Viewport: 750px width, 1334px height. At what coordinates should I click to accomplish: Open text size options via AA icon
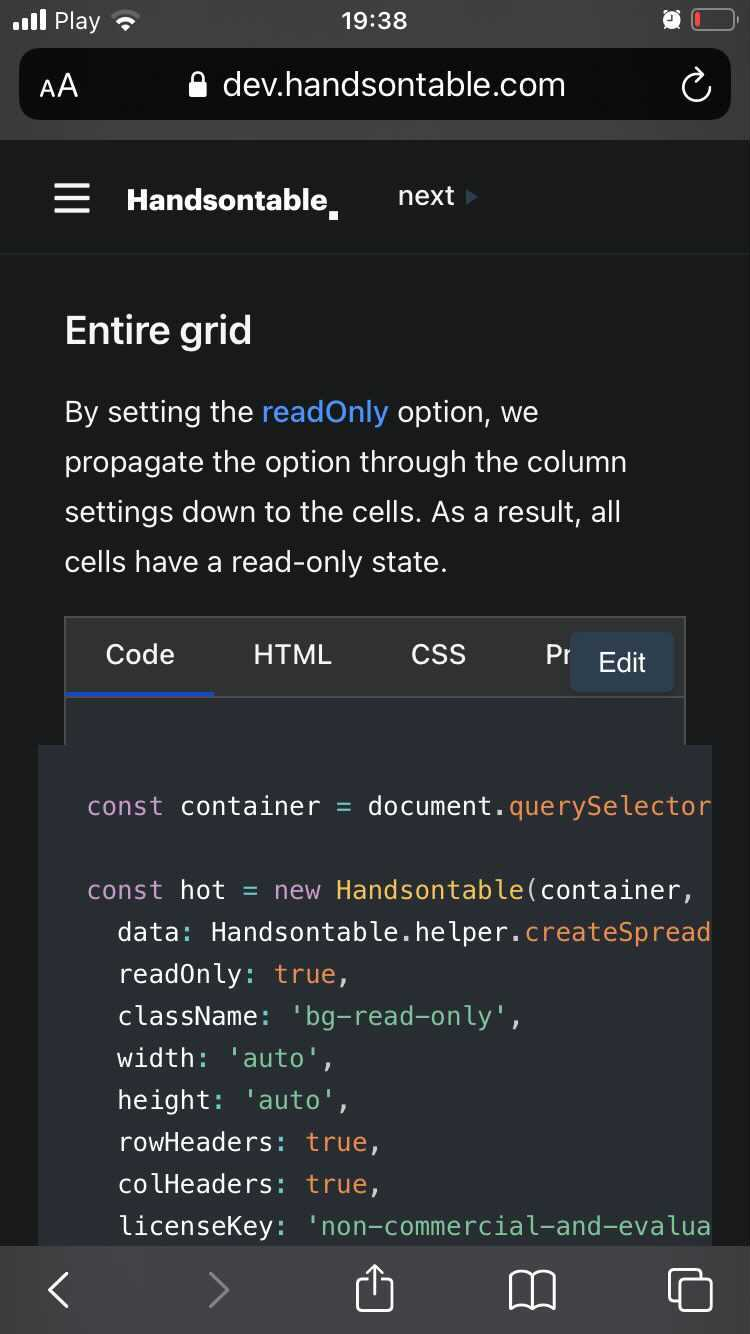pos(57,85)
